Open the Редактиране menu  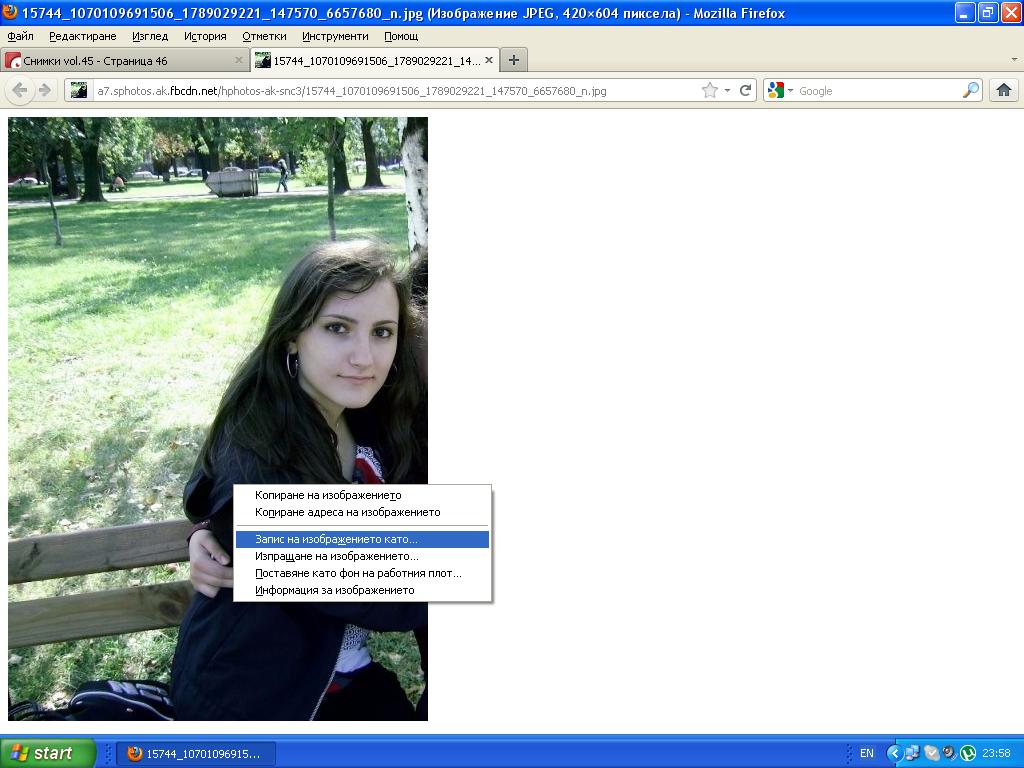(x=83, y=36)
